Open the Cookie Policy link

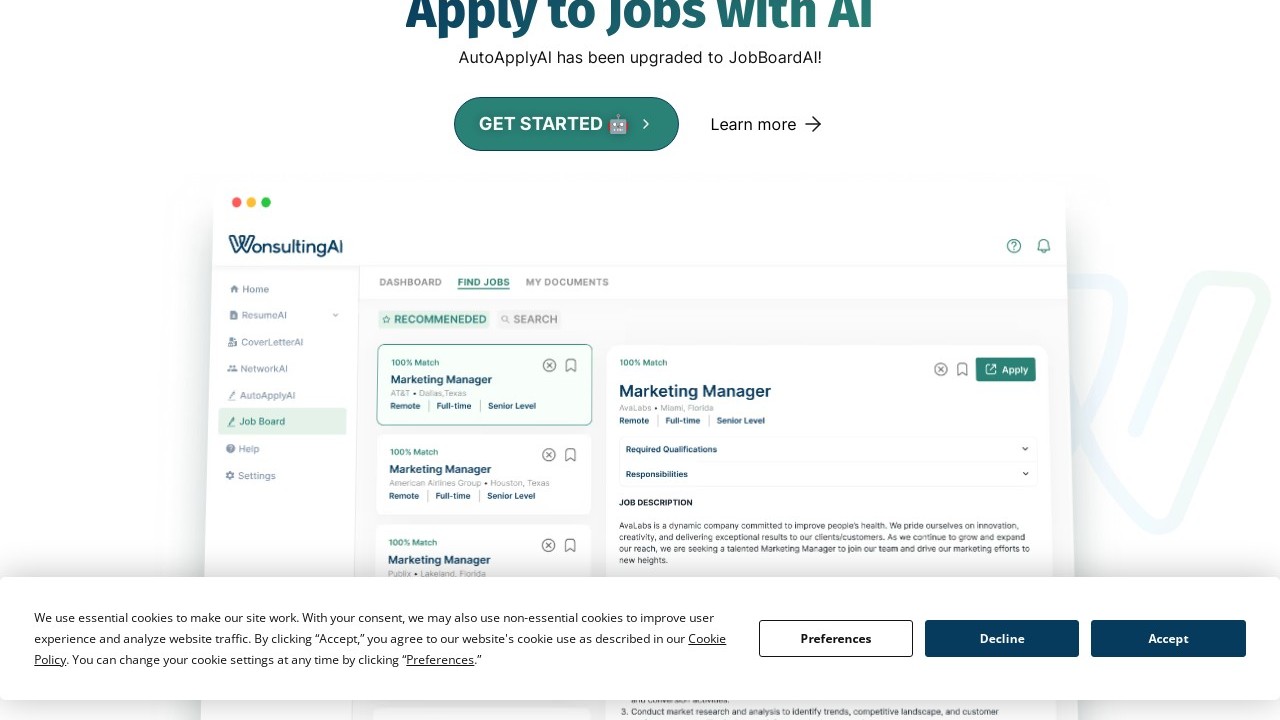706,639
